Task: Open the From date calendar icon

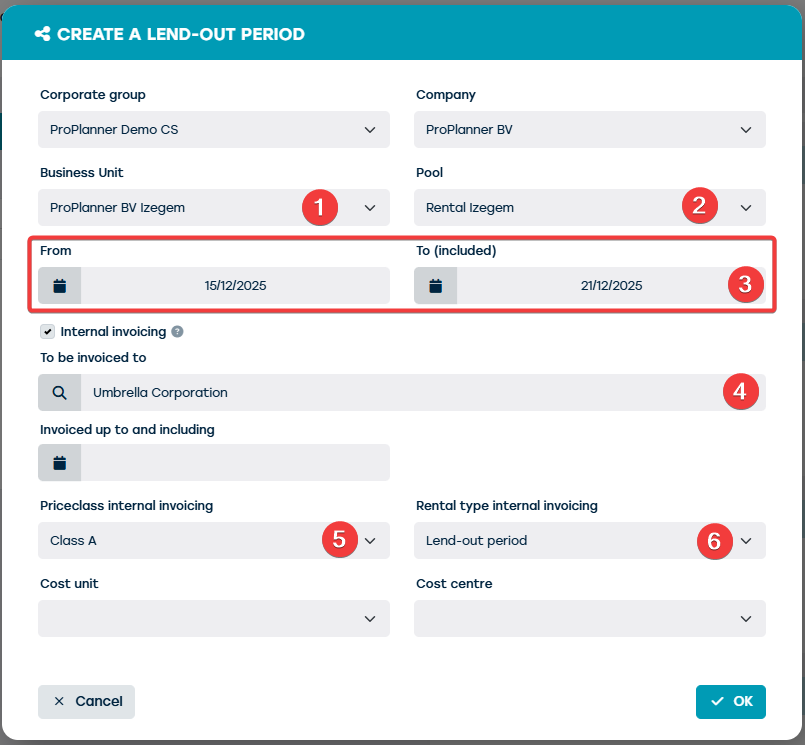Action: (60, 285)
